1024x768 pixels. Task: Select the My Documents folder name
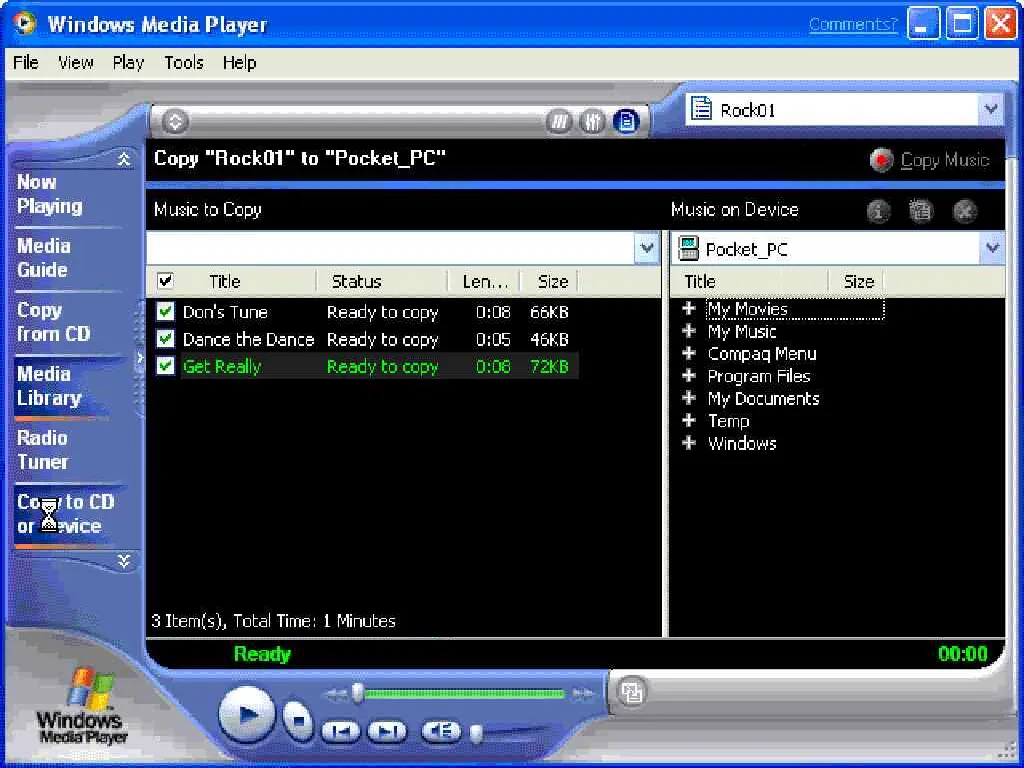pos(763,398)
